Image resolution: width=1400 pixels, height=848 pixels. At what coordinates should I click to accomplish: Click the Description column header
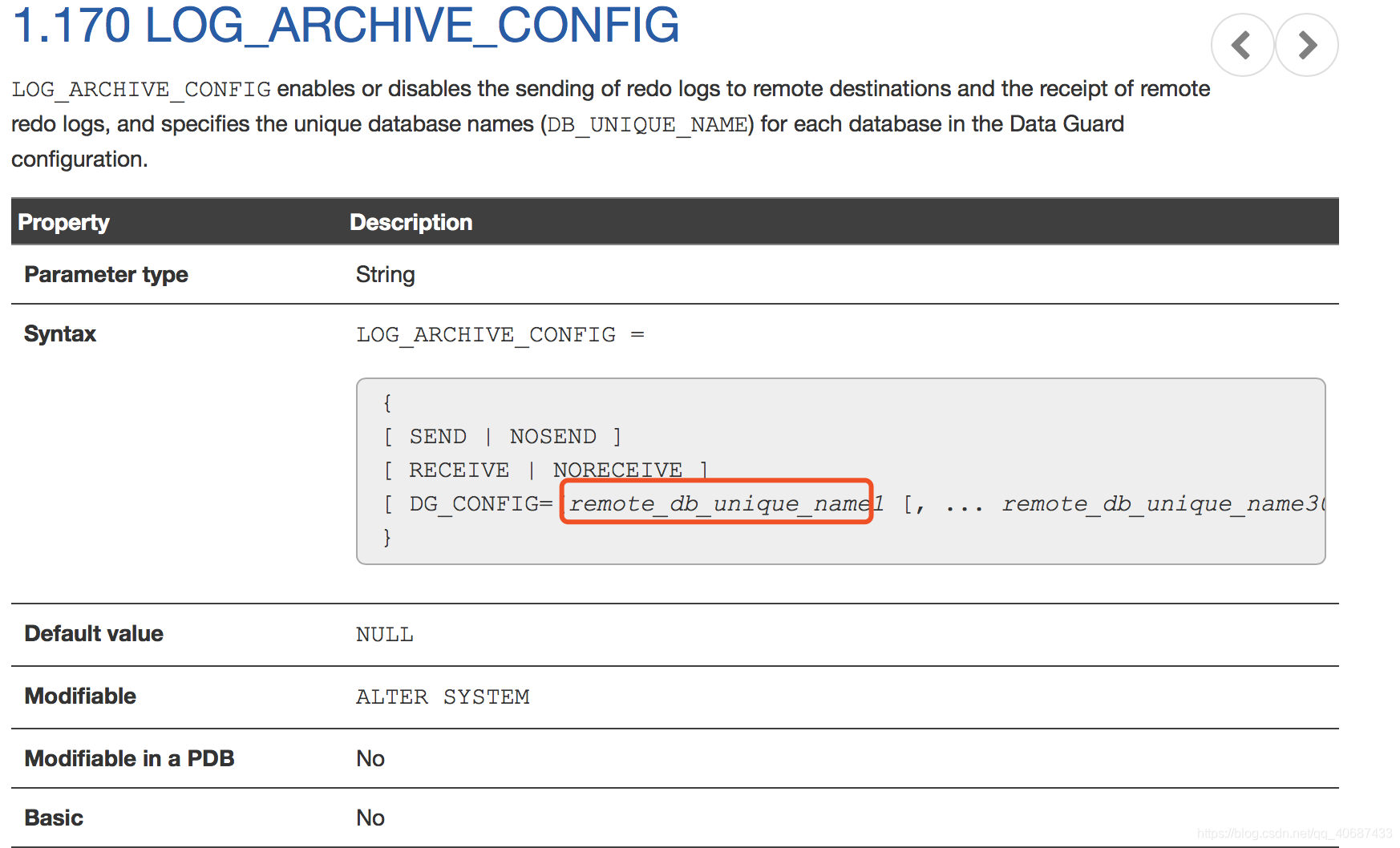[410, 222]
